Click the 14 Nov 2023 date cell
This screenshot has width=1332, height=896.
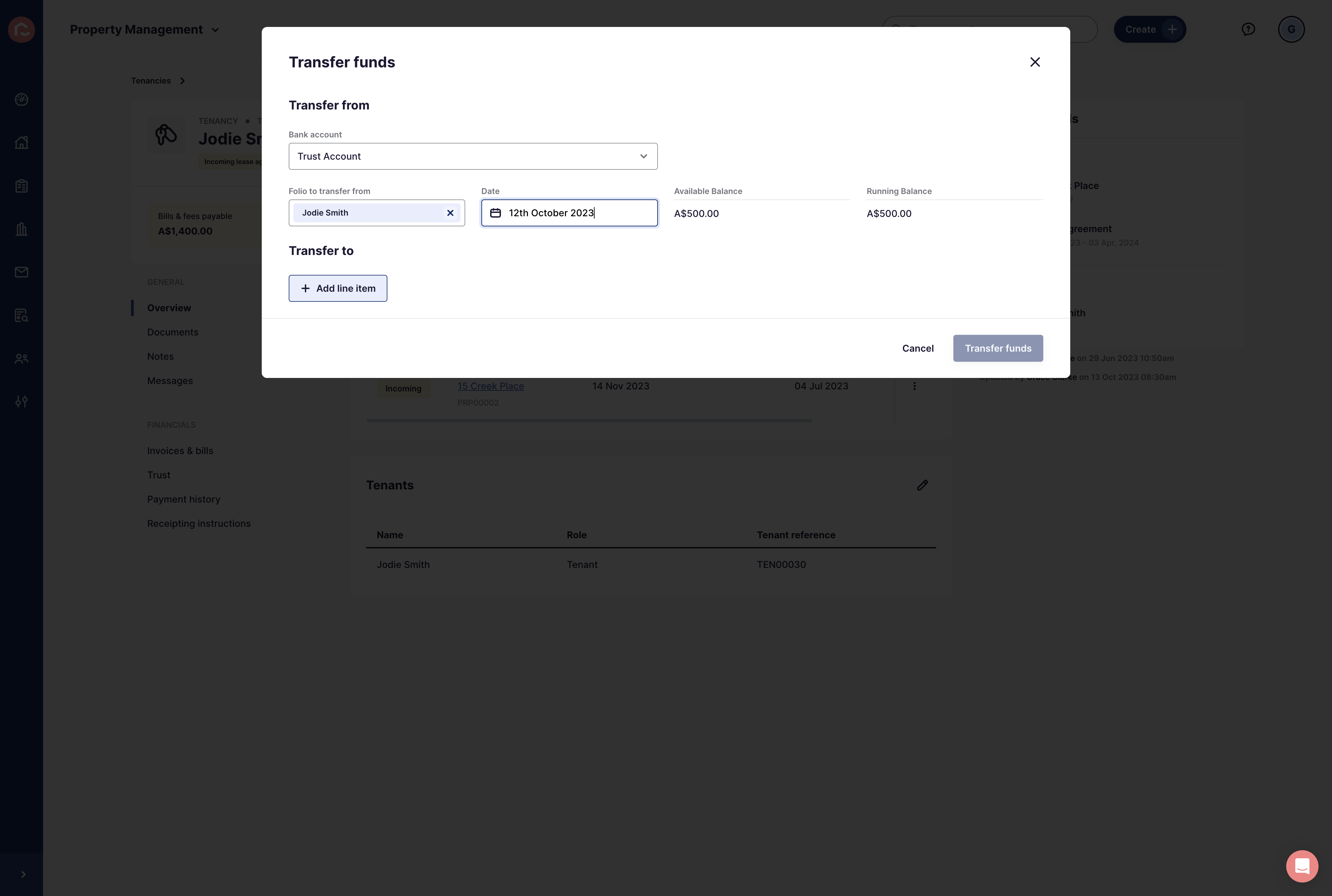pyautogui.click(x=621, y=386)
